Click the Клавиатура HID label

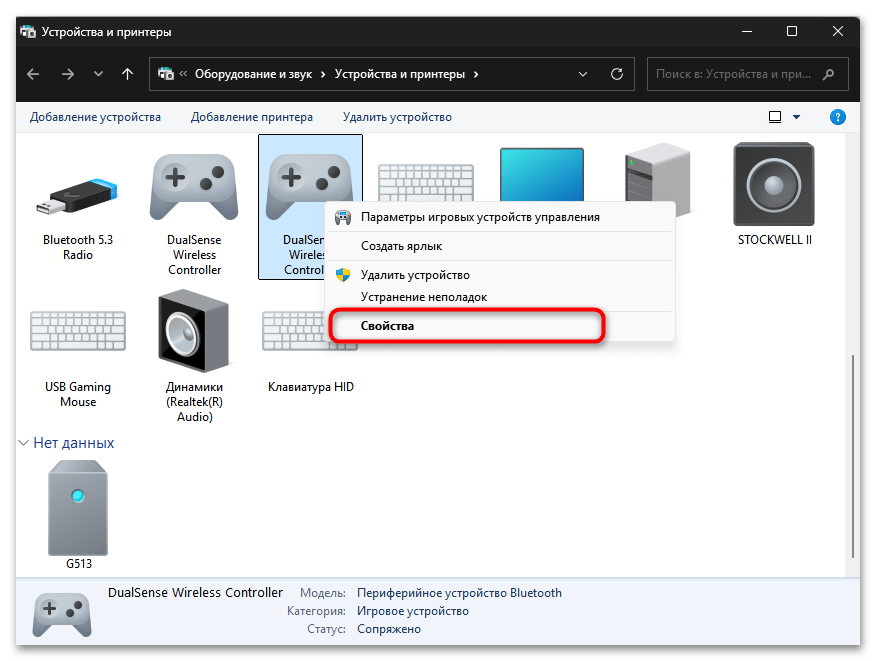click(x=311, y=387)
